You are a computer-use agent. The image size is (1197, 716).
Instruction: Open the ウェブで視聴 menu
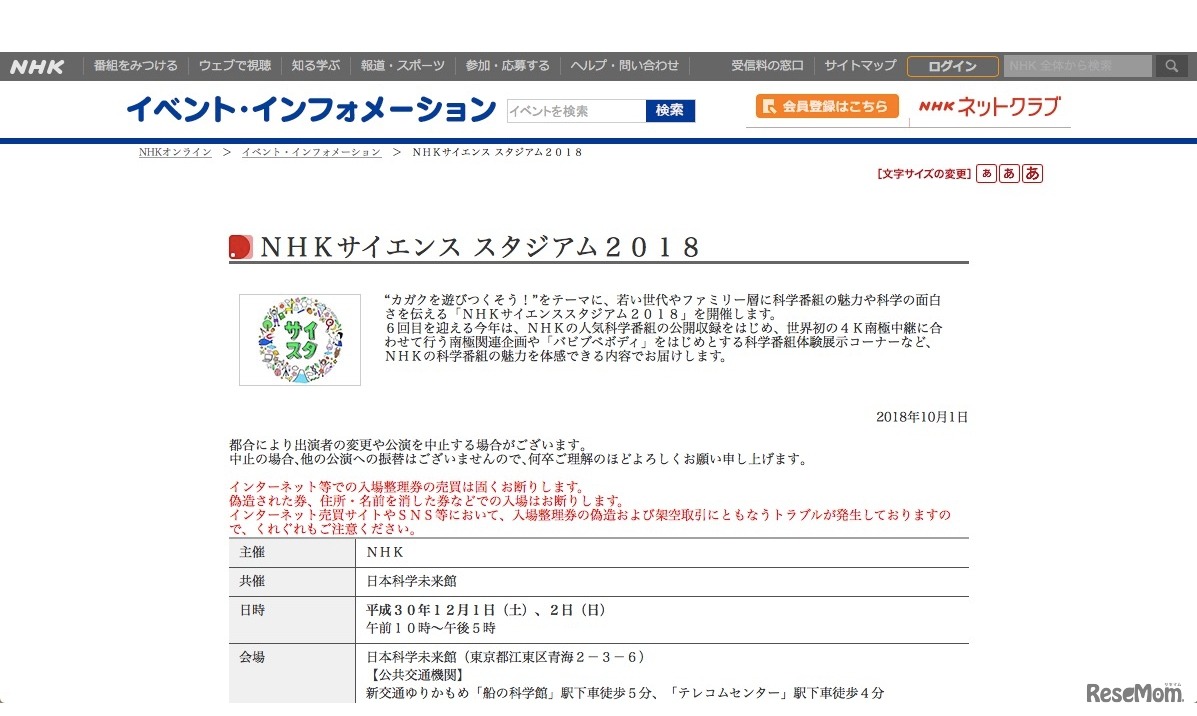(235, 66)
